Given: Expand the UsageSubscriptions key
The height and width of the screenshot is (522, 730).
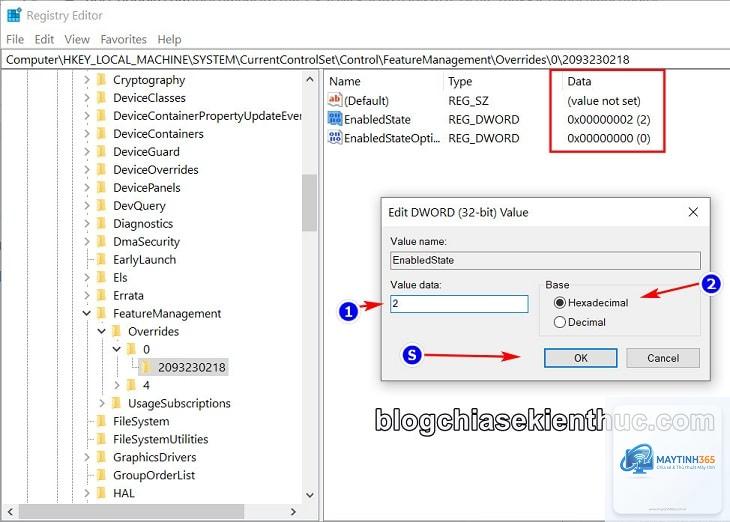Looking at the screenshot, I should [102, 403].
